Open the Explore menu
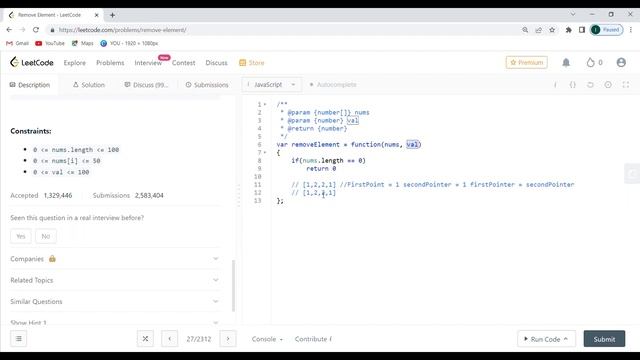 pos(75,63)
